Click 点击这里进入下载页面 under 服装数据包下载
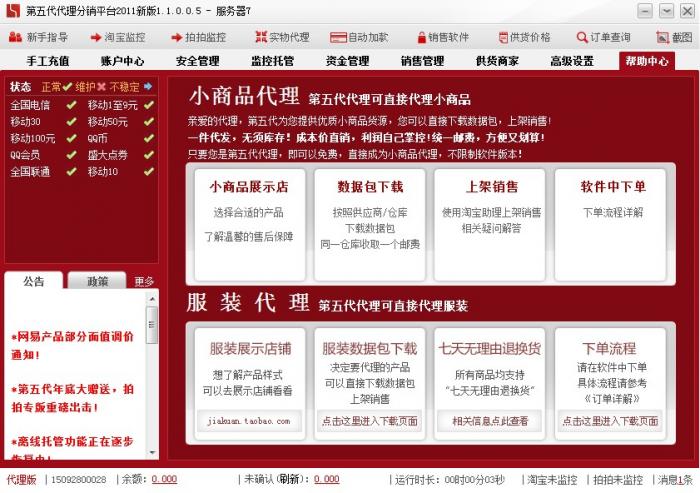The image size is (700, 493). [369, 421]
